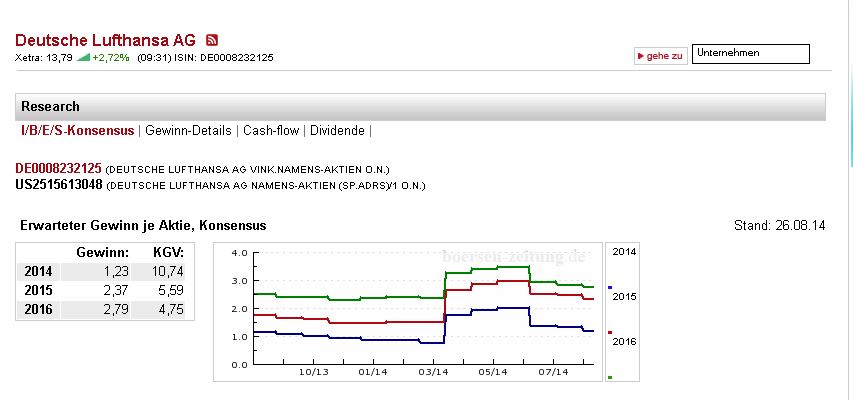This screenshot has width=853, height=400.
Task: Click the KGV value 5,59
Action: click(170, 290)
